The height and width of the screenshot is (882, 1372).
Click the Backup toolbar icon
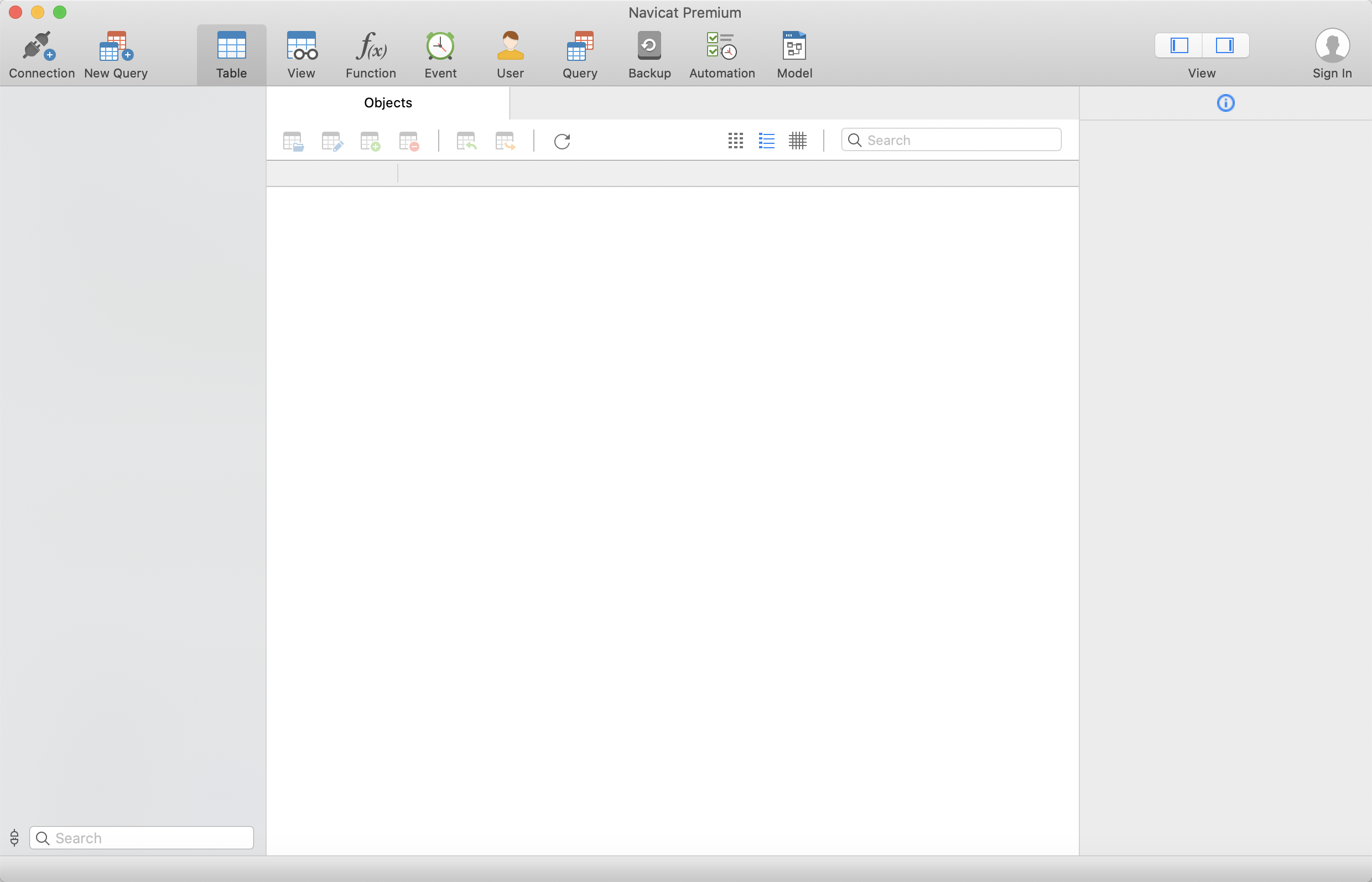[649, 47]
